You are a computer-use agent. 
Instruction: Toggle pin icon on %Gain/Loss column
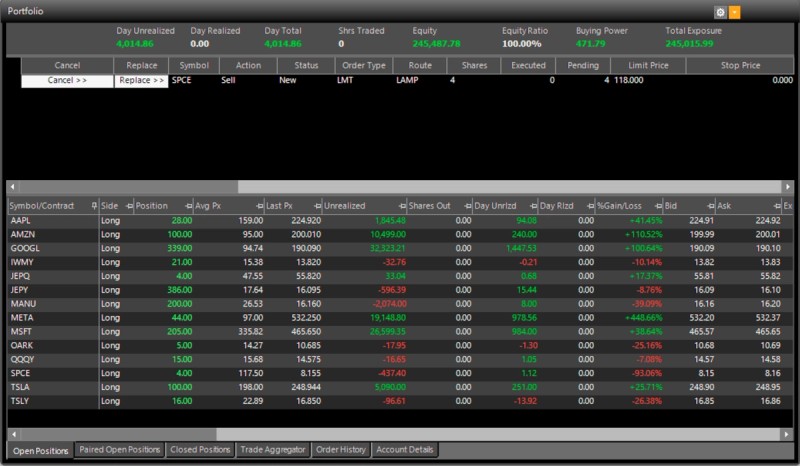[658, 206]
